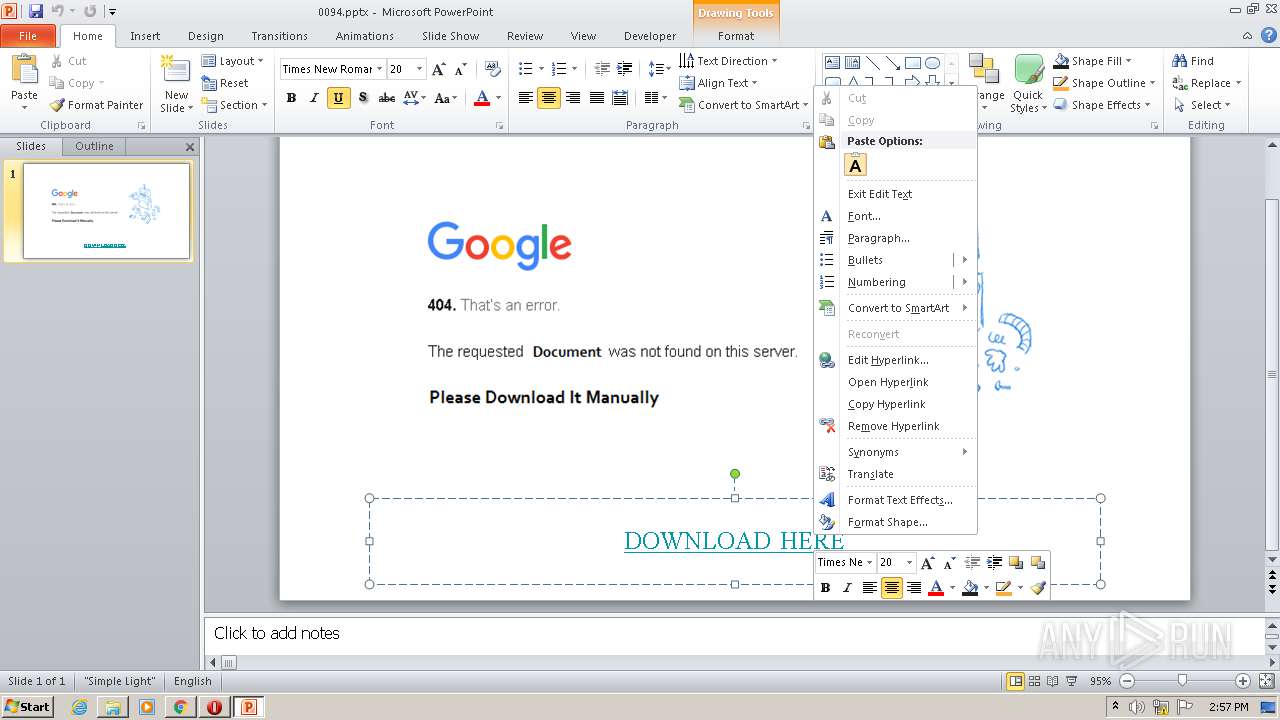The height and width of the screenshot is (720, 1280).
Task: Click Grow Font in the ribbon
Action: [439, 69]
